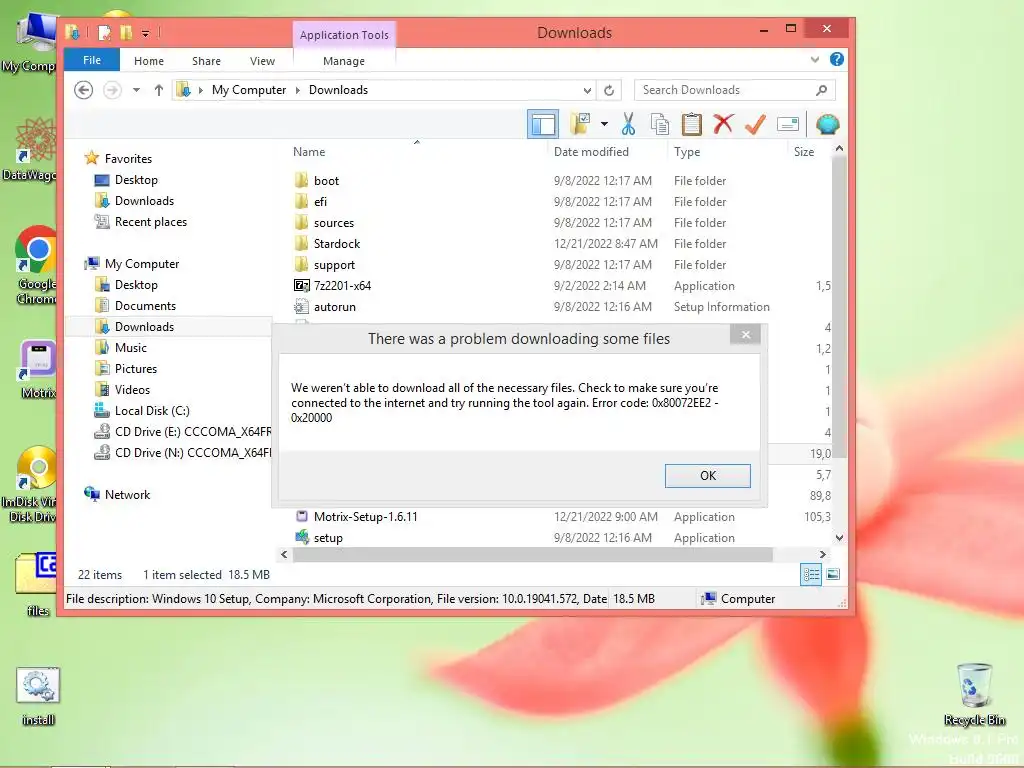Select Desktop under Favorites
This screenshot has width=1024, height=768.
click(136, 180)
